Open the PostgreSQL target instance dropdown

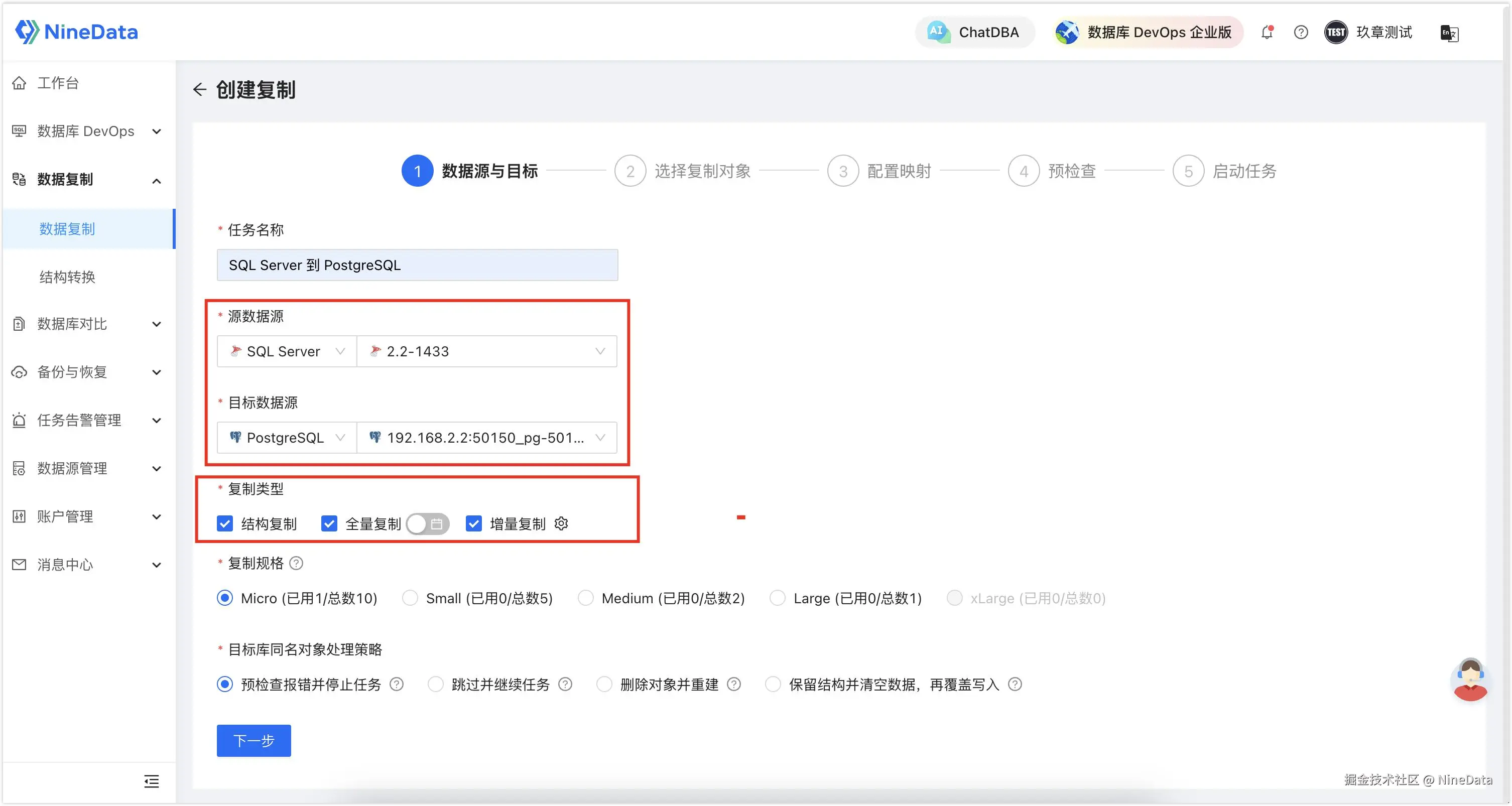tap(486, 438)
